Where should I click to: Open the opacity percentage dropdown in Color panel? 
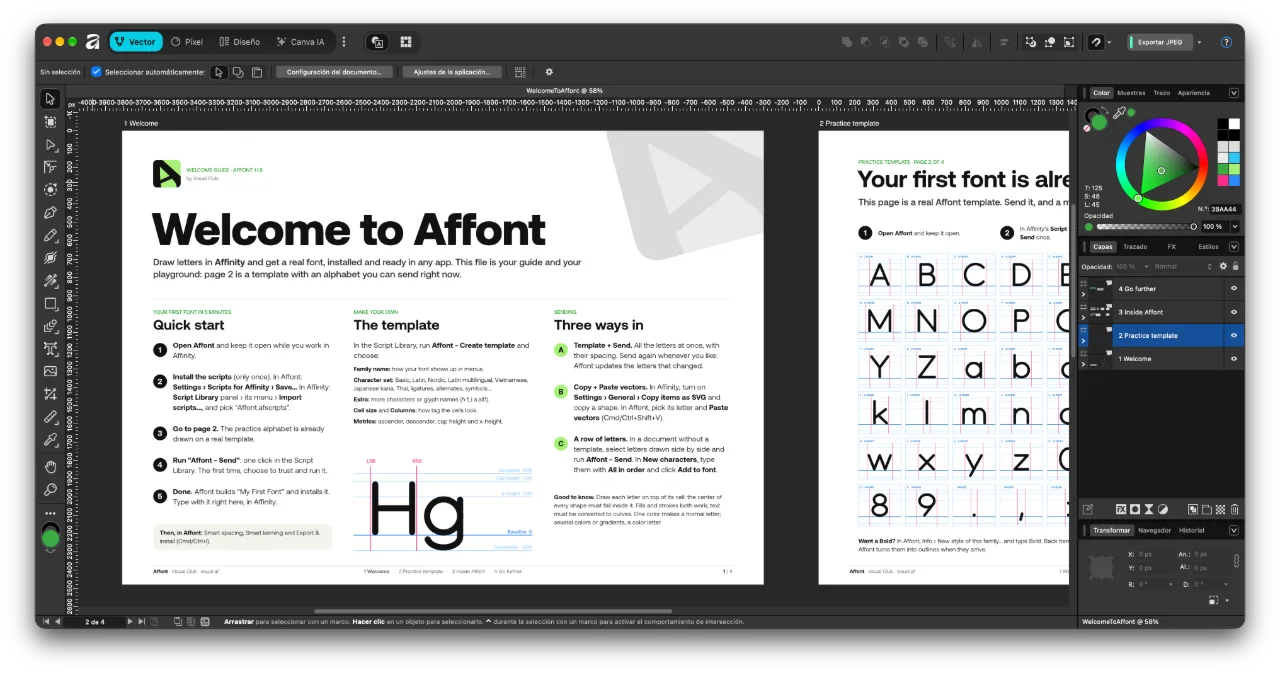pyautogui.click(x=1234, y=227)
